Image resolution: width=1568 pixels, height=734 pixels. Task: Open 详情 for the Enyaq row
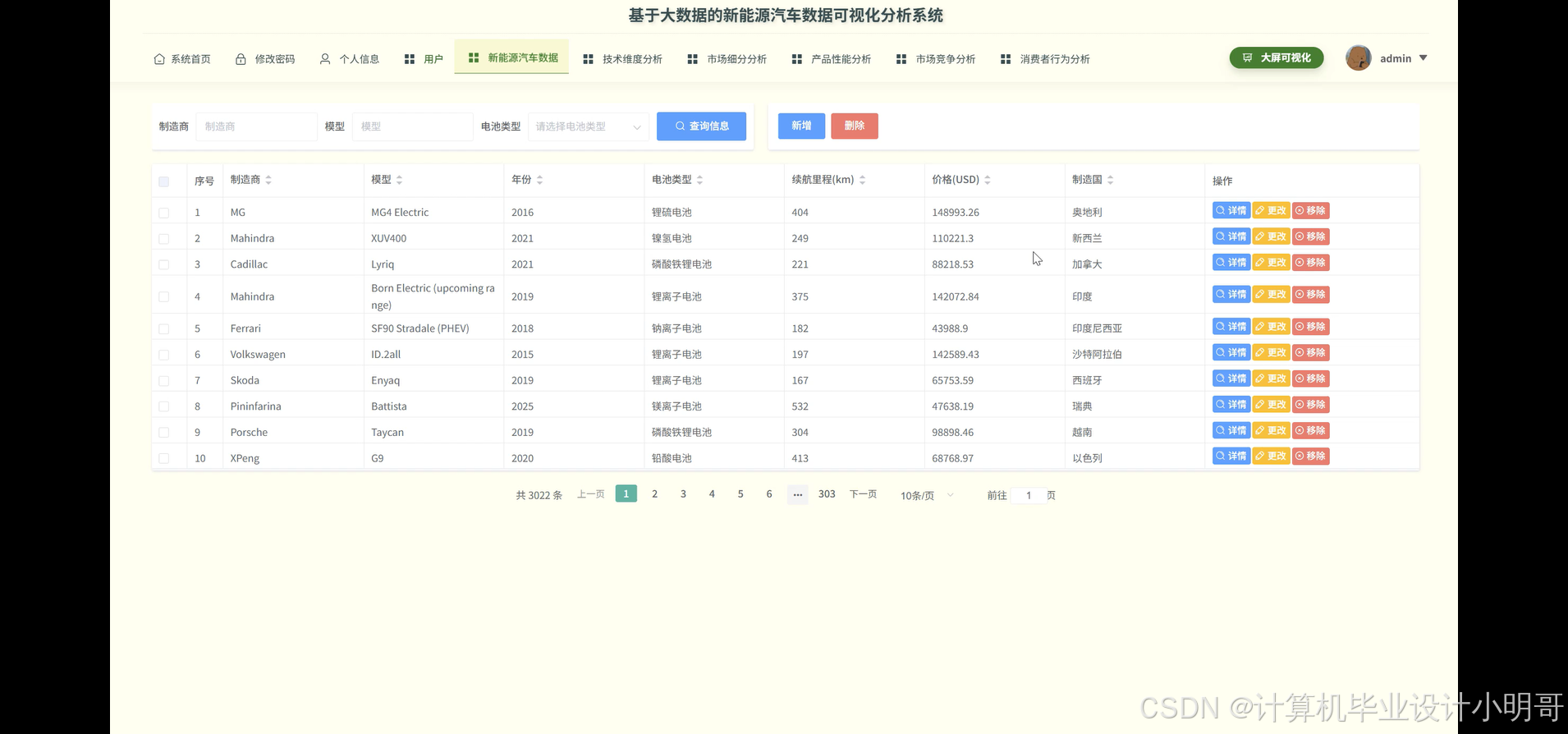[x=1231, y=378]
